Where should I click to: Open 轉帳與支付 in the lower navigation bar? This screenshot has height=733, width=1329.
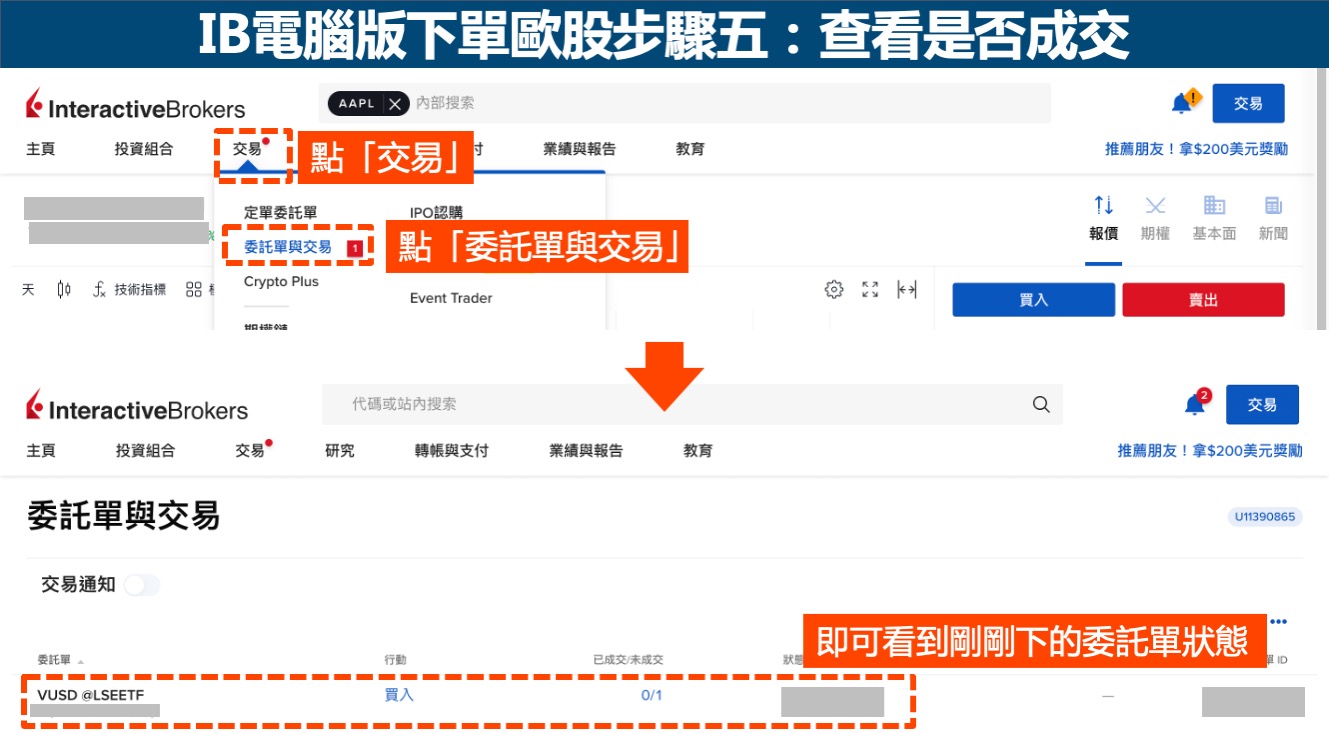(452, 451)
